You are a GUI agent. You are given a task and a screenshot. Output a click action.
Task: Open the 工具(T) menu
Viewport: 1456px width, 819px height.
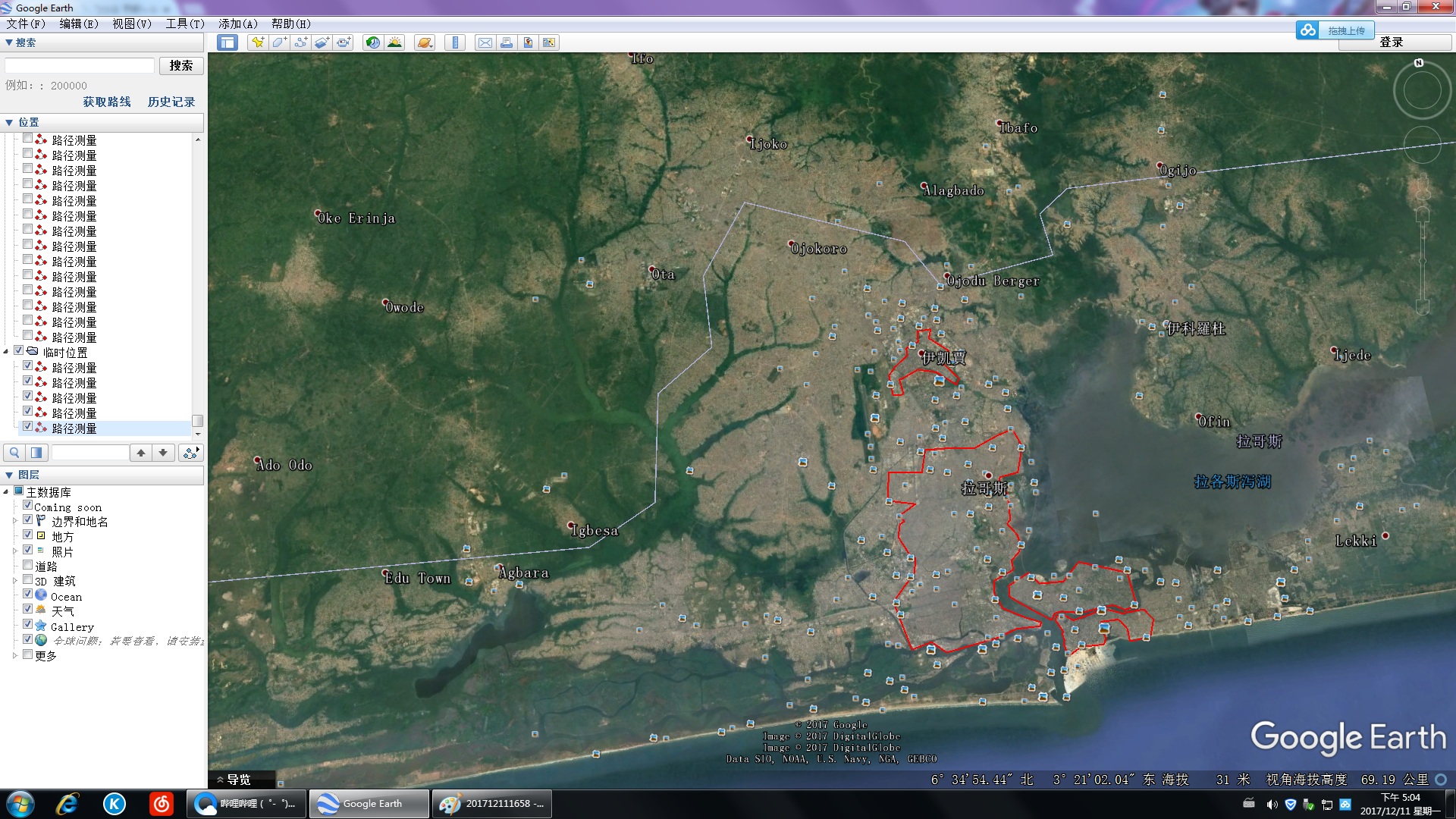point(185,24)
